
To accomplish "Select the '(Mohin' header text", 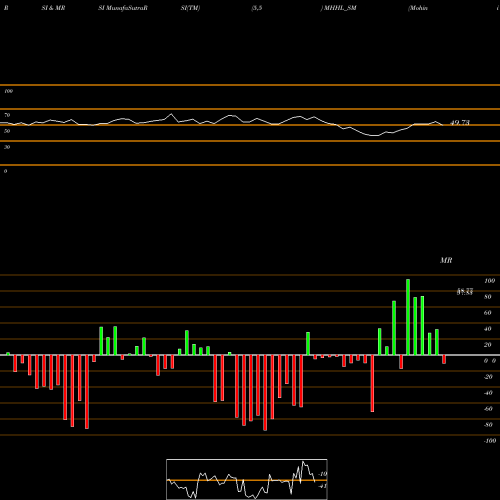I will 418,8.
